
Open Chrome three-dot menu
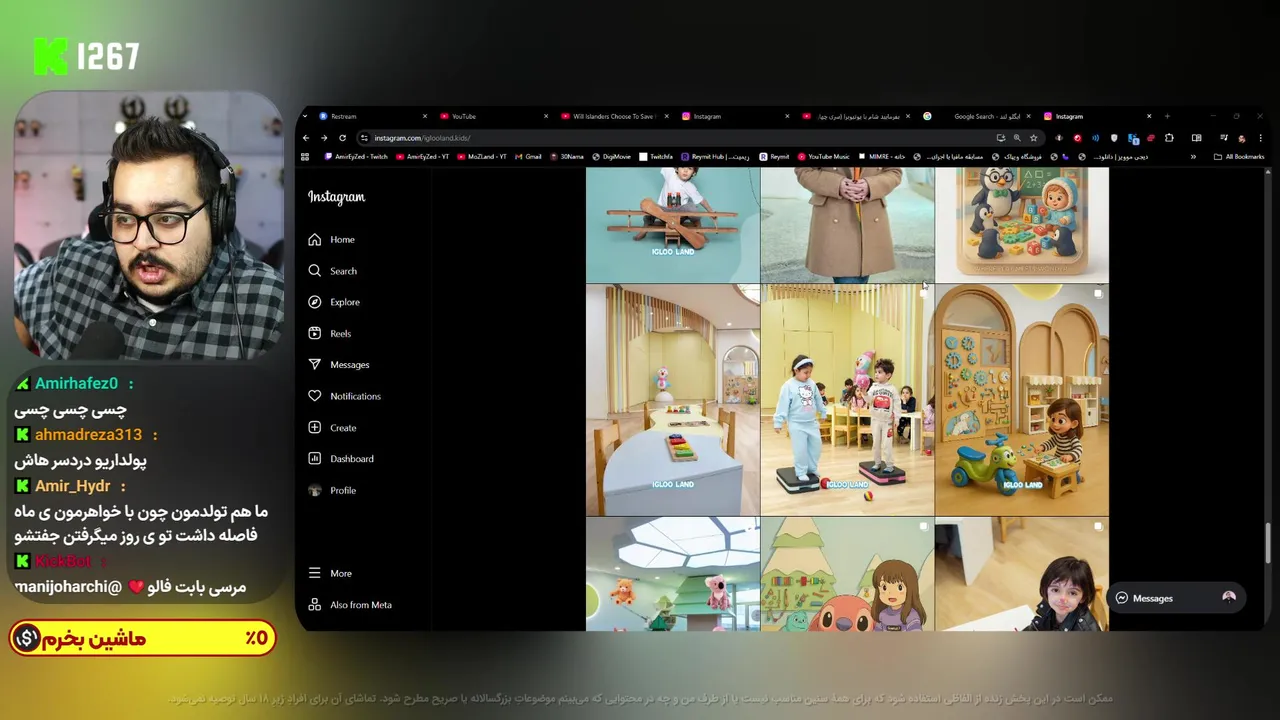[1260, 138]
